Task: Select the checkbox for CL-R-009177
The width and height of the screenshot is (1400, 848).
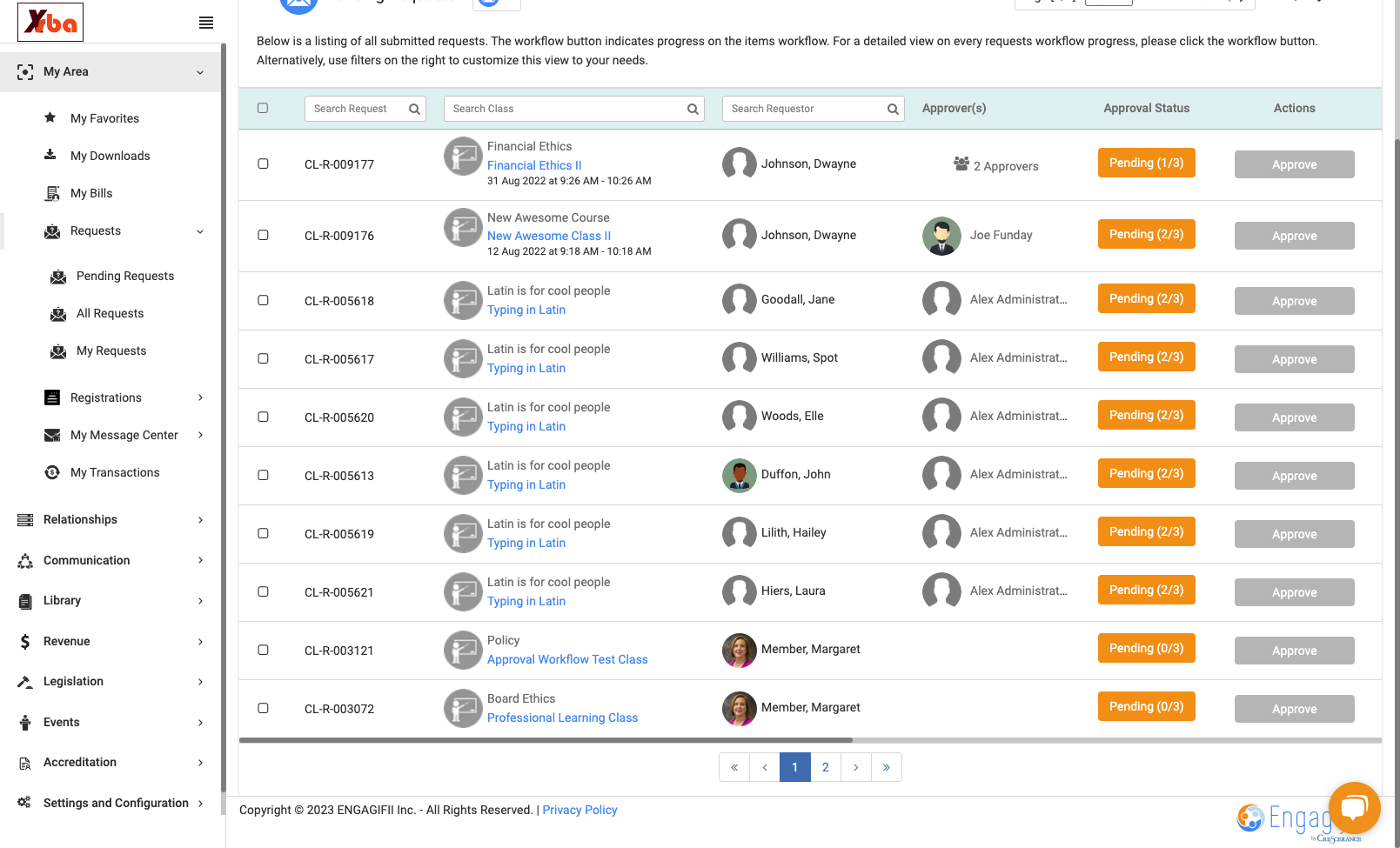Action: 263,164
